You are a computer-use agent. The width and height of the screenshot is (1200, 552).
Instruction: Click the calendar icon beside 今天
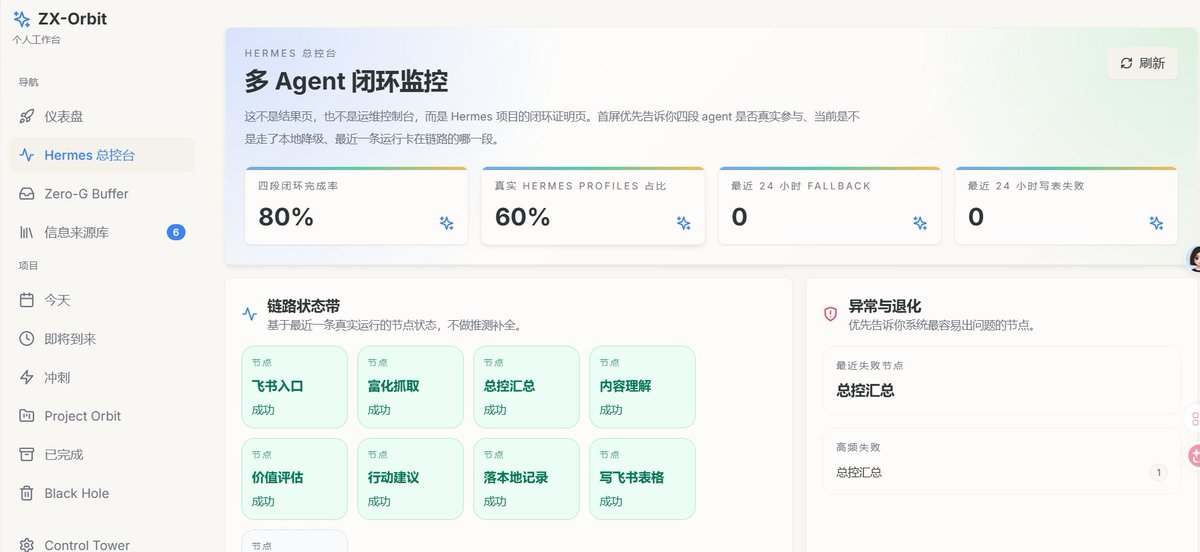click(x=27, y=300)
